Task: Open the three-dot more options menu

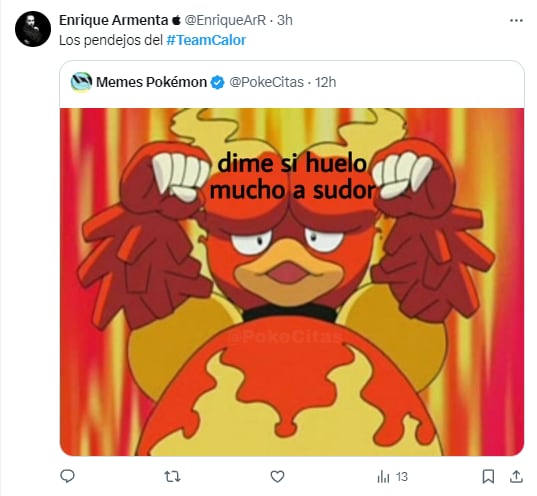Action: point(516,21)
